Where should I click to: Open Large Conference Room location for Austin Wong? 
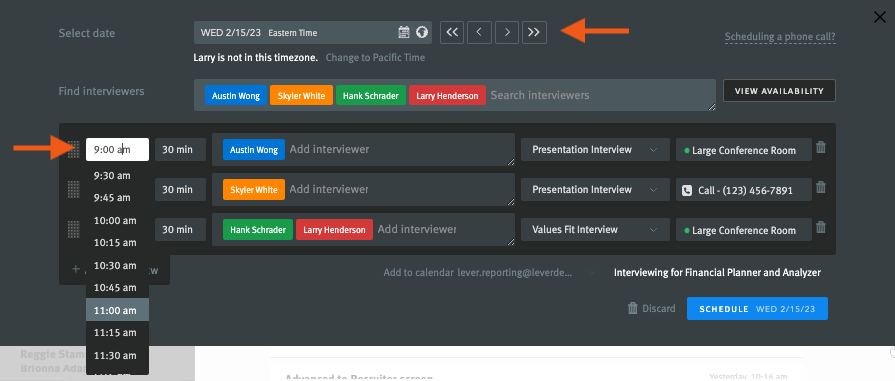(744, 150)
